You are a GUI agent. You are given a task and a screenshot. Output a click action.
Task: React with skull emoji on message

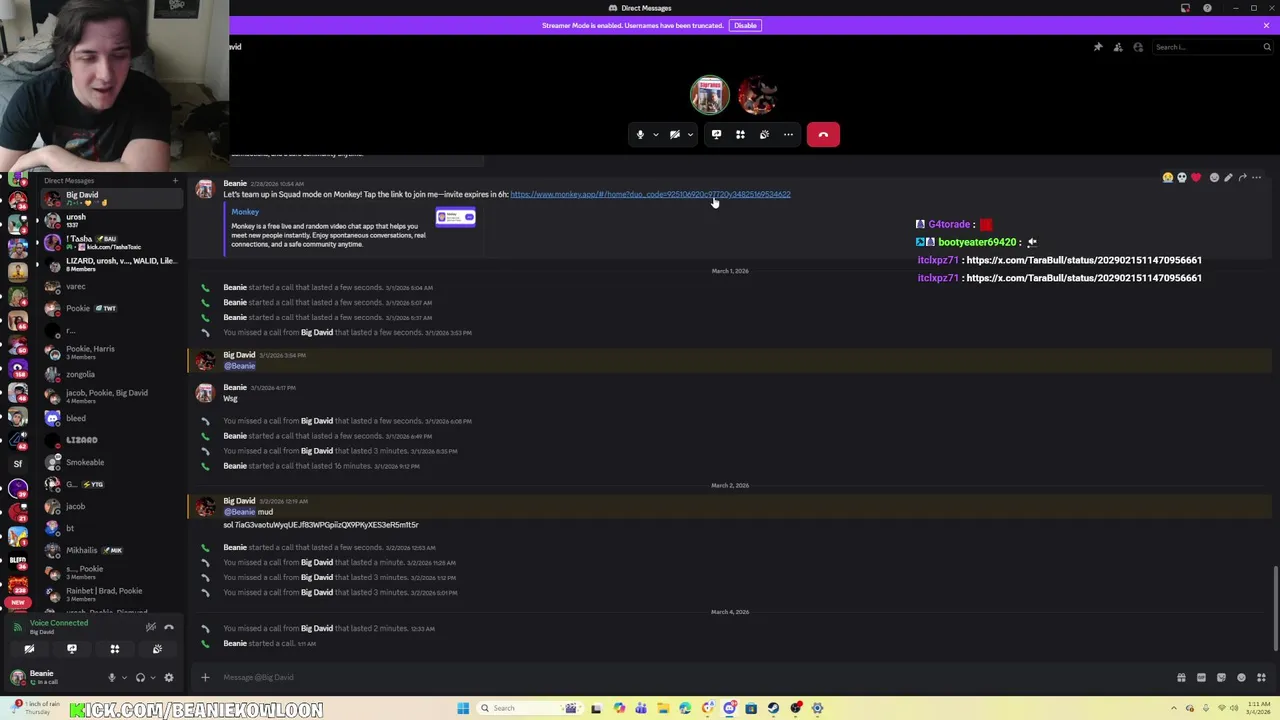(1182, 178)
